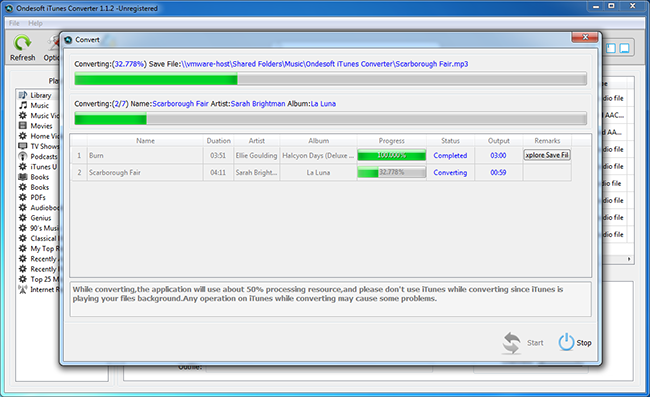The height and width of the screenshot is (397, 650).
Task: Click the Status column header
Action: pyautogui.click(x=450, y=141)
